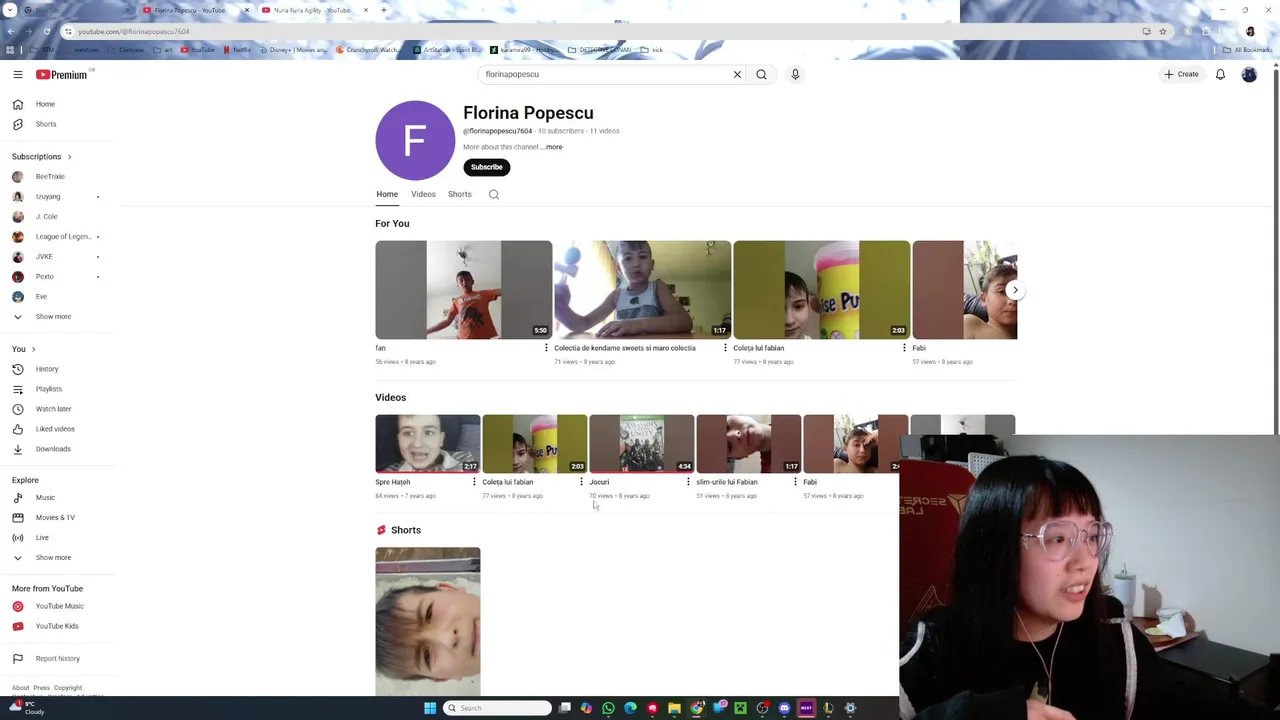Image resolution: width=1280 pixels, height=720 pixels.
Task: Play the 'Spre Hațeh' video thumbnail
Action: 427,444
